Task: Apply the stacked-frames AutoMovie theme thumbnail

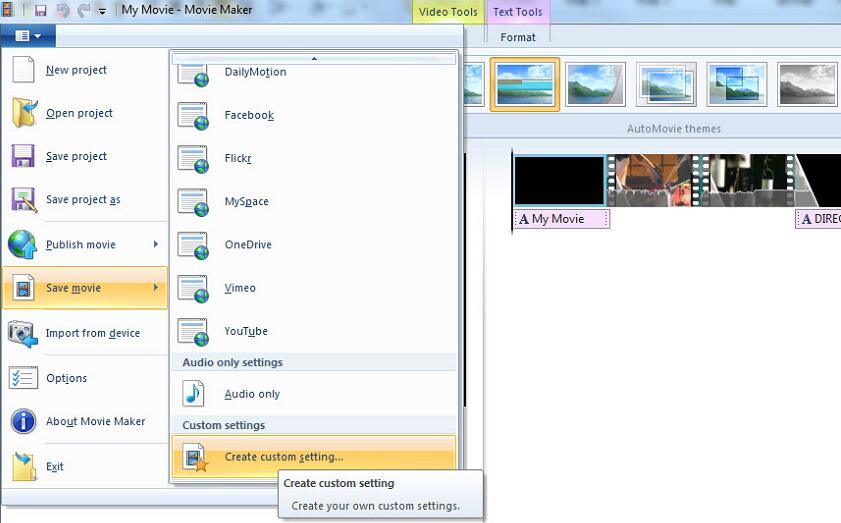Action: click(x=666, y=84)
